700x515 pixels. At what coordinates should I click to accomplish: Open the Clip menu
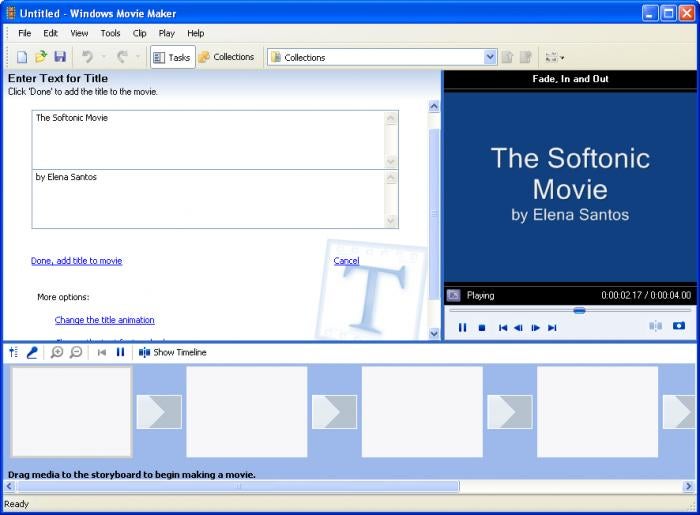(x=140, y=33)
